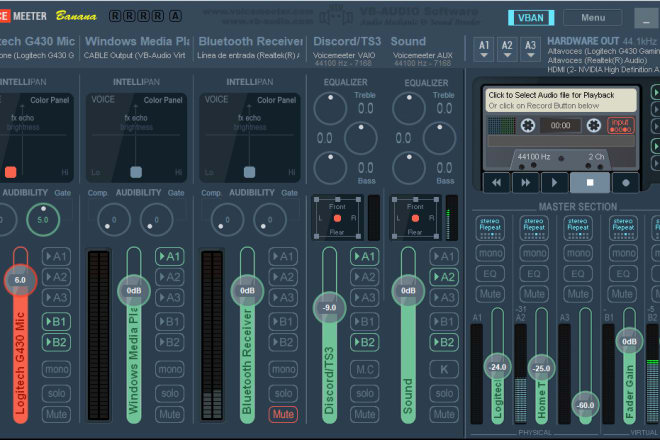Viewport: 660px width, 440px height.
Task: Click the cassette 'input' source indicator
Action: [x=620, y=125]
